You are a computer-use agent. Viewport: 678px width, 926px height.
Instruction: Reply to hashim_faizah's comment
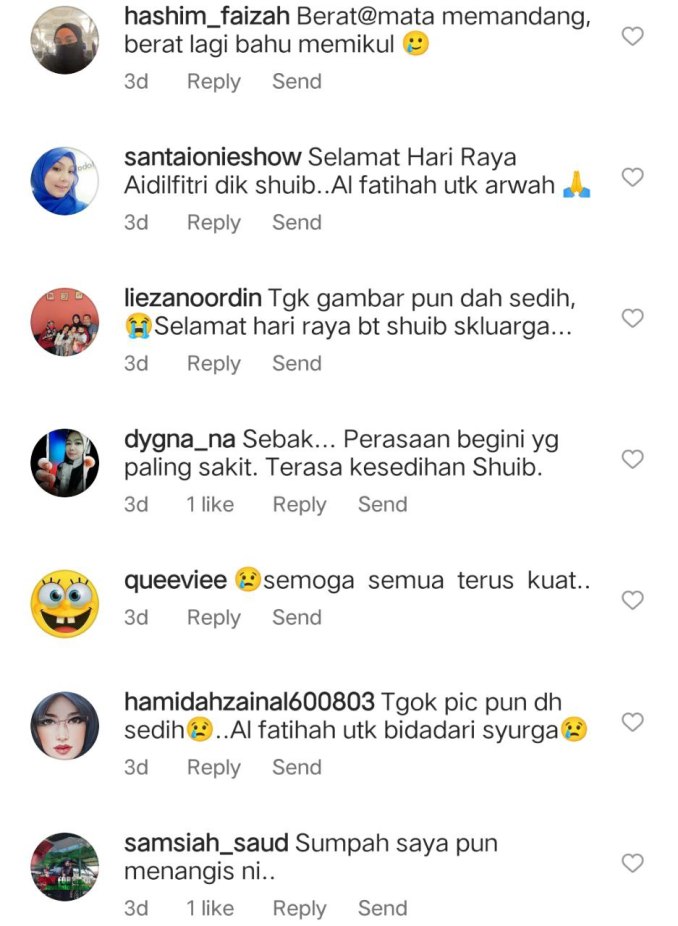coord(214,81)
